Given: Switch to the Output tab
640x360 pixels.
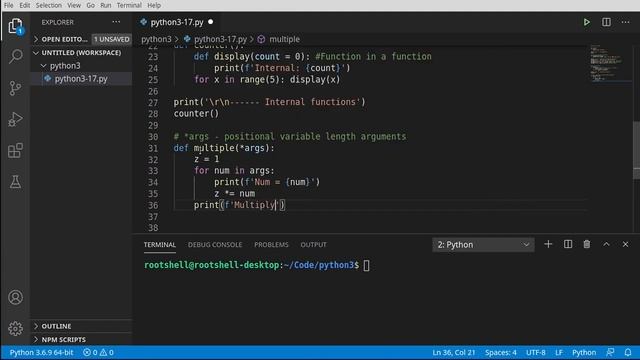Looking at the screenshot, I should click(x=313, y=245).
